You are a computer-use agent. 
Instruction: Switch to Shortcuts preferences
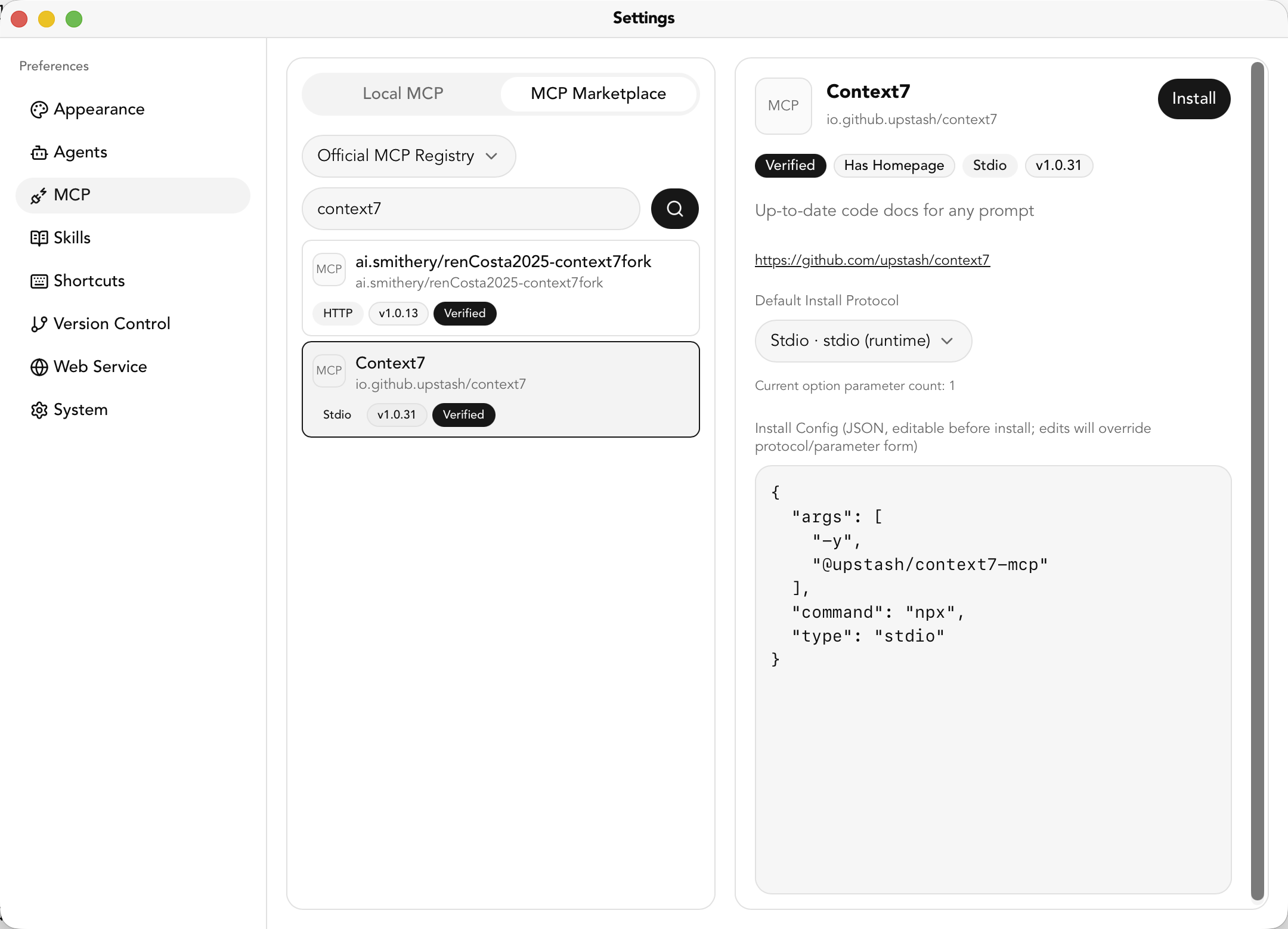click(132, 281)
